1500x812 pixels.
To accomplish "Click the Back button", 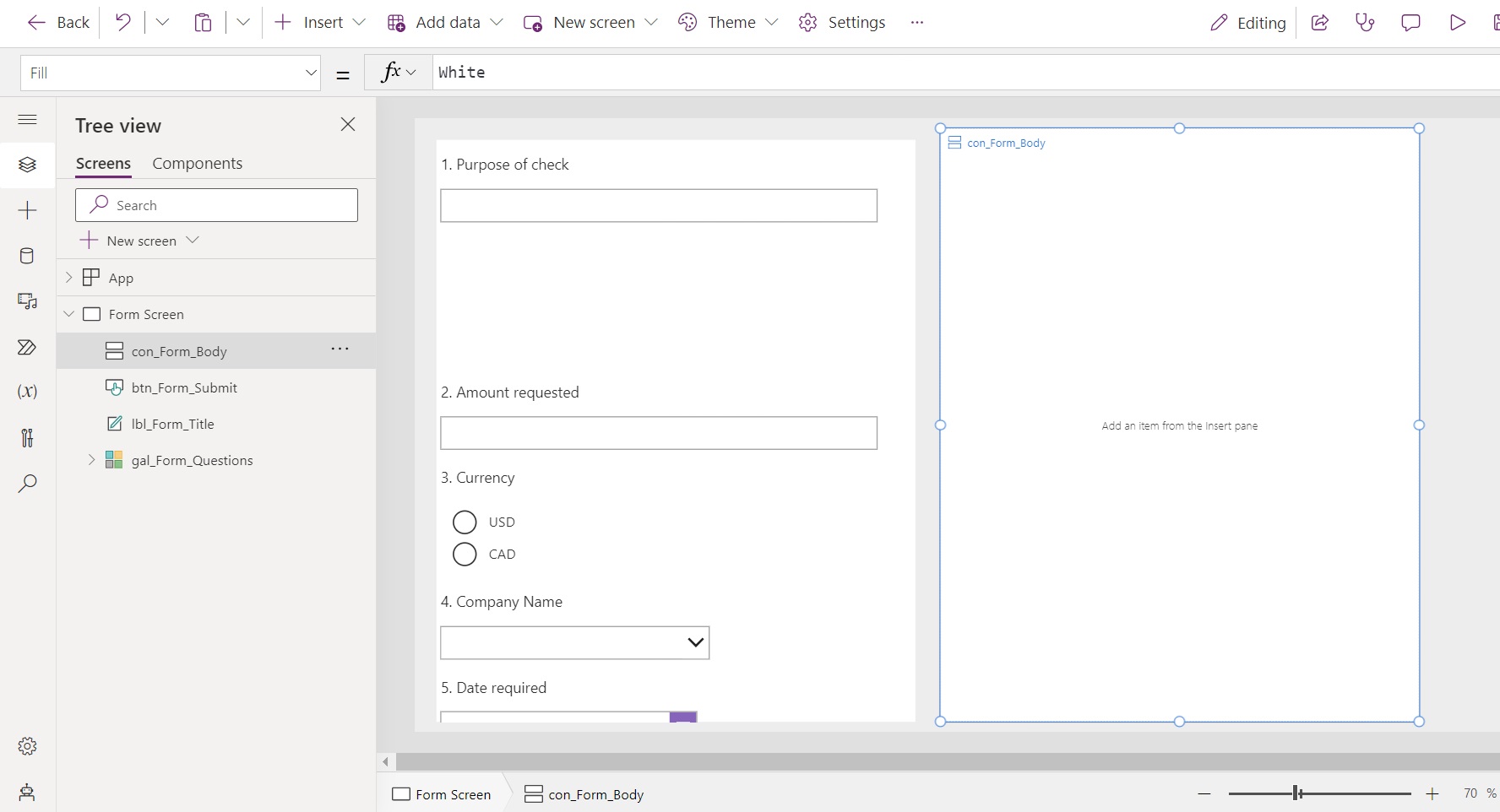I will point(57,23).
